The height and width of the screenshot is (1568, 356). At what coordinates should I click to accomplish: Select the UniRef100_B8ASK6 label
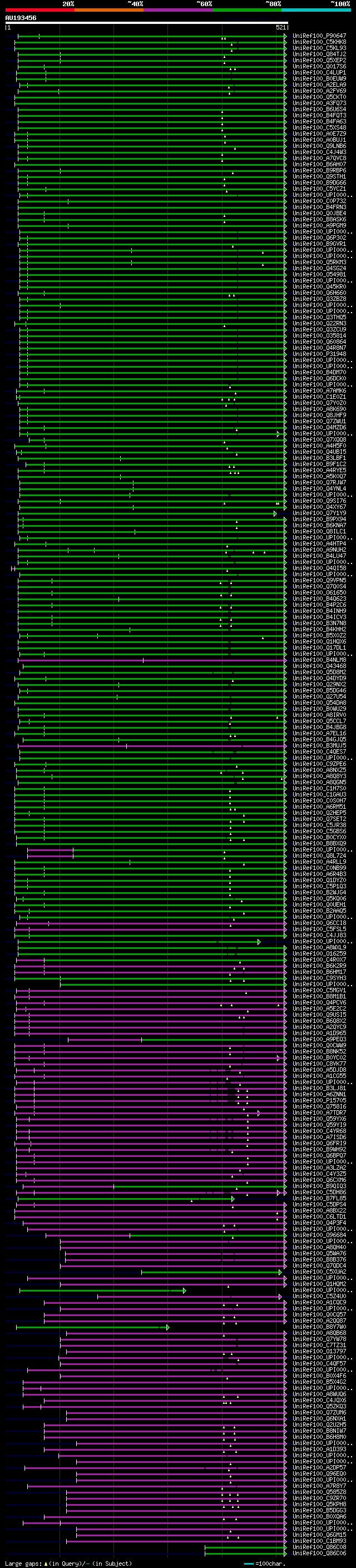point(319,219)
